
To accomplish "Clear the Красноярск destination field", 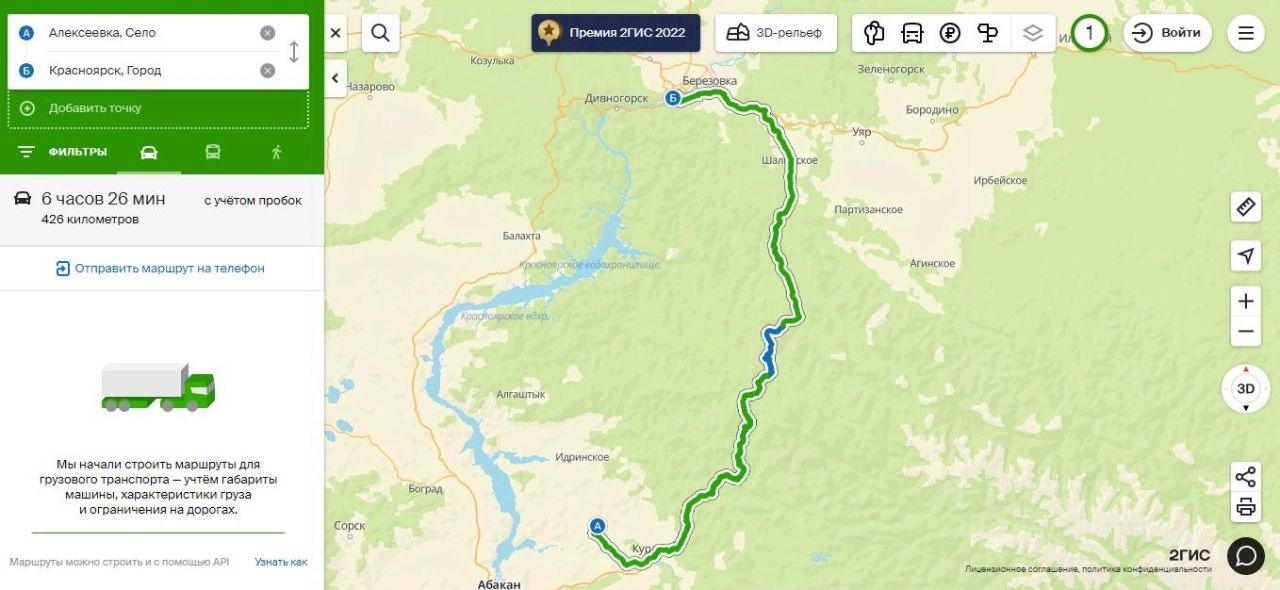I will [x=267, y=70].
